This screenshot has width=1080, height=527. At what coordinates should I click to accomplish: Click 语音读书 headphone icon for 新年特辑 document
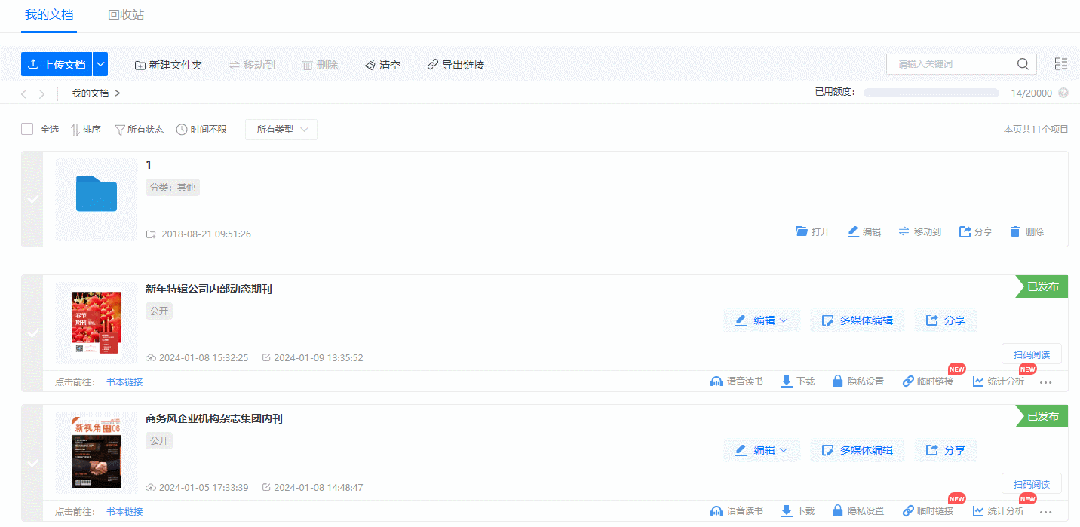click(716, 382)
